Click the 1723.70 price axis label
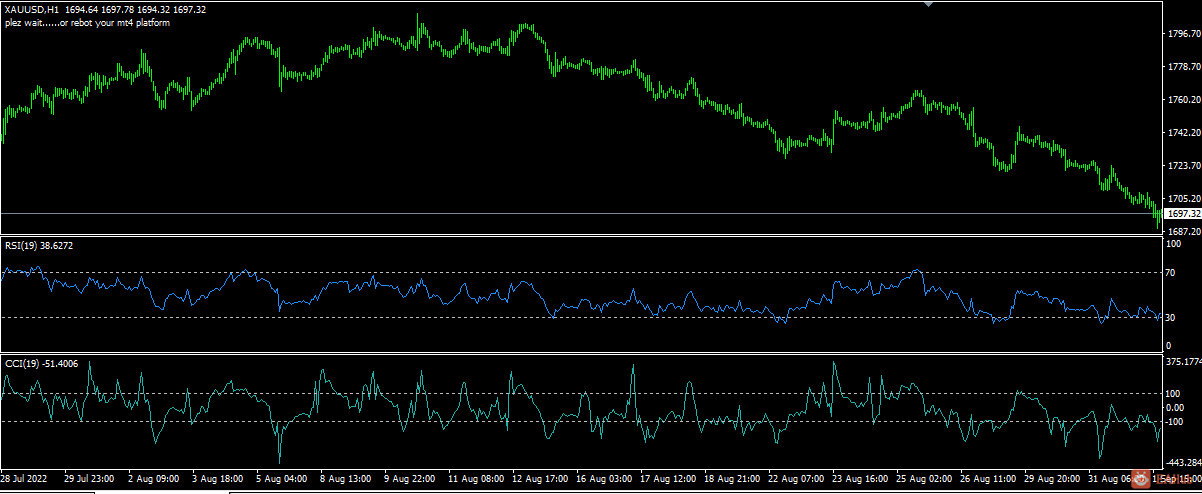1202x494 pixels. click(x=1183, y=166)
